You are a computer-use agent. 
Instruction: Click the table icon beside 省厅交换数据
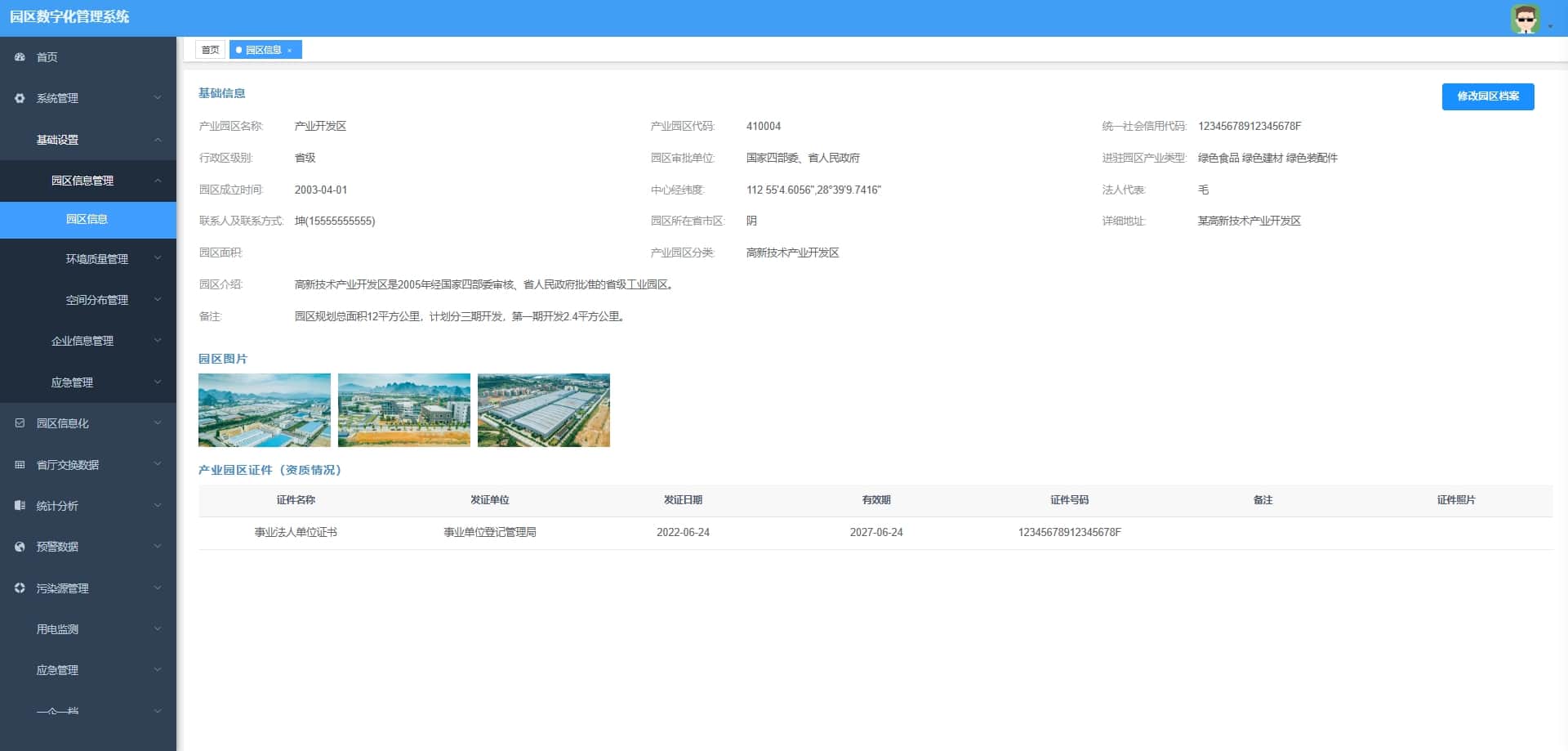pyautogui.click(x=20, y=465)
